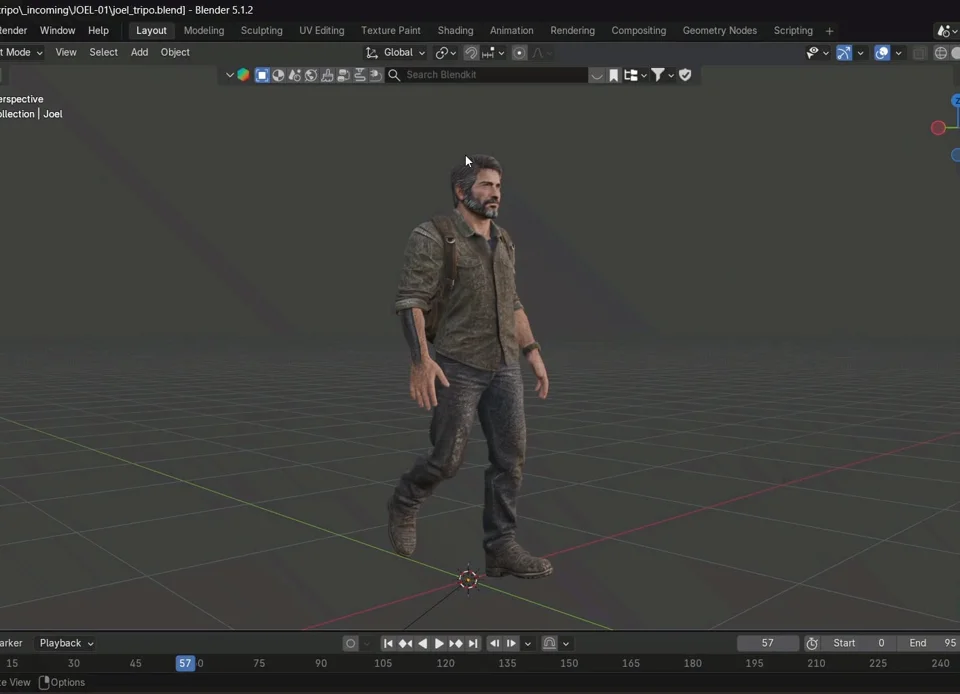Toggle show overlays button

(882, 53)
